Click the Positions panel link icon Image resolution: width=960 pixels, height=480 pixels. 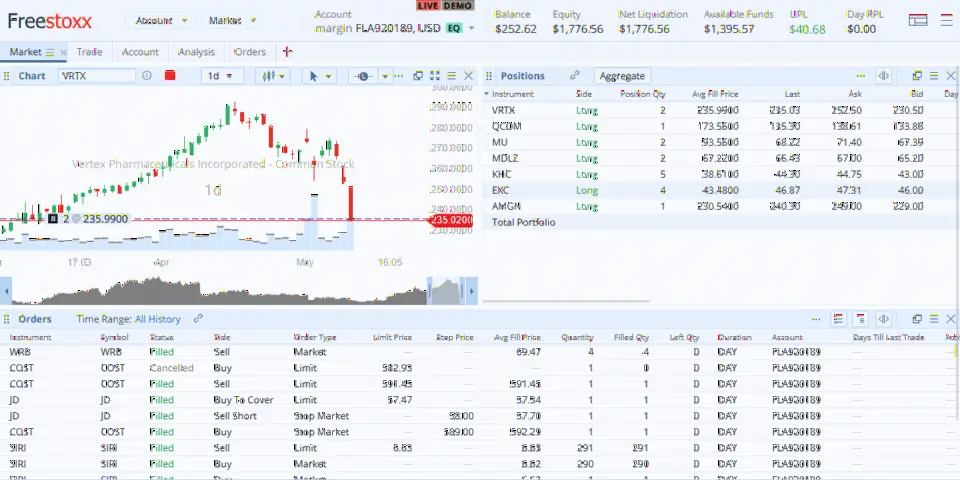pos(574,75)
